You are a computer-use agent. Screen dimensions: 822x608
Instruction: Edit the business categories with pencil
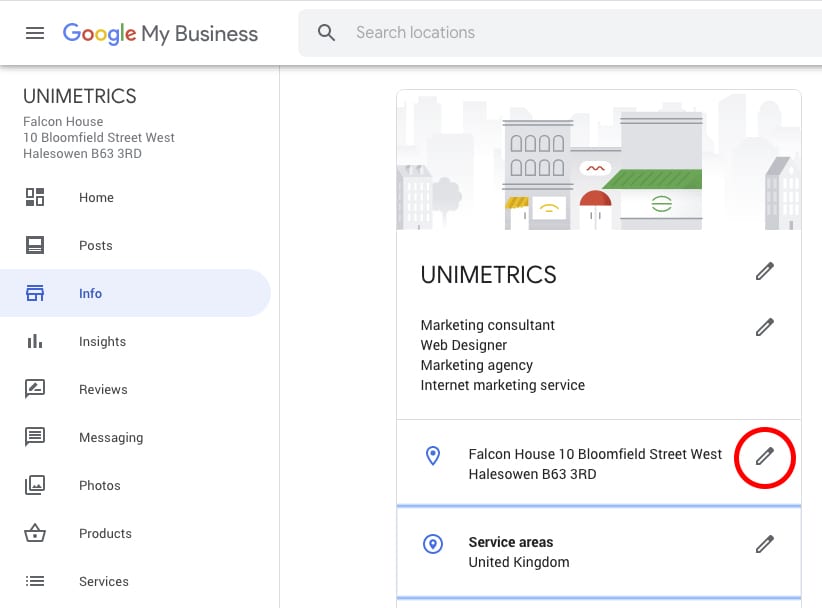[765, 327]
